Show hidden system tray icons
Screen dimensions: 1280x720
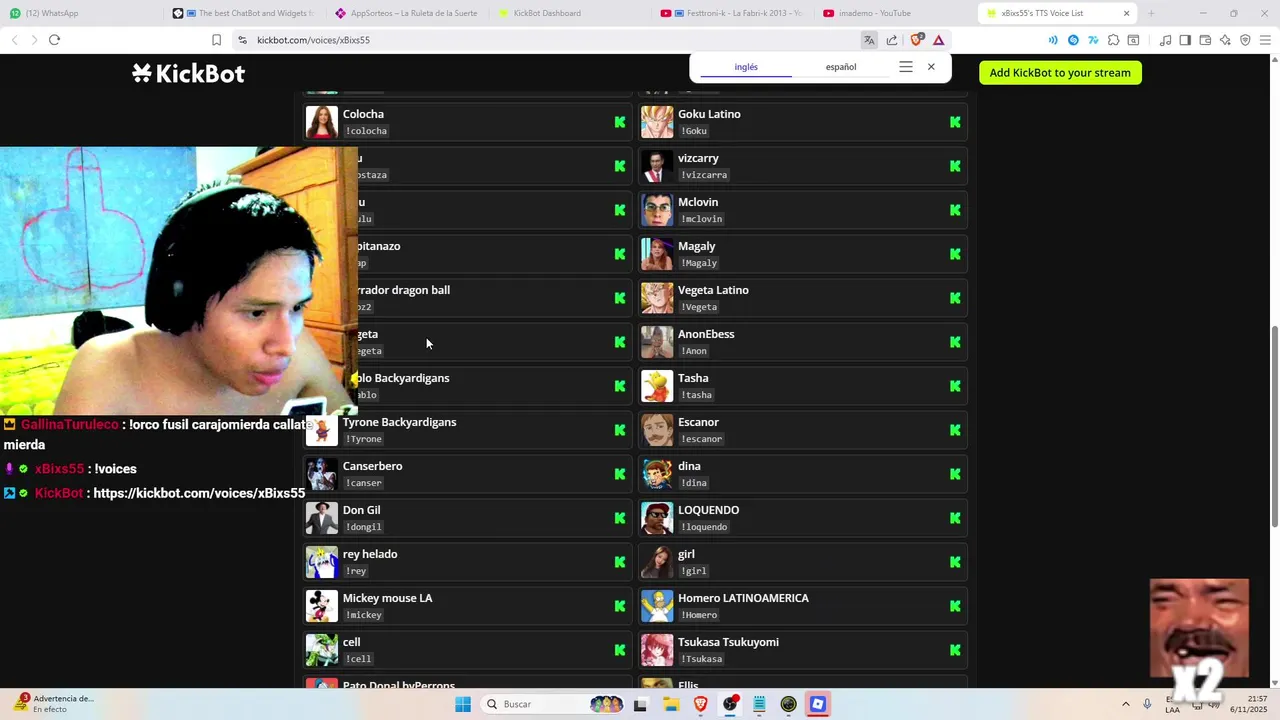[x=1126, y=704]
